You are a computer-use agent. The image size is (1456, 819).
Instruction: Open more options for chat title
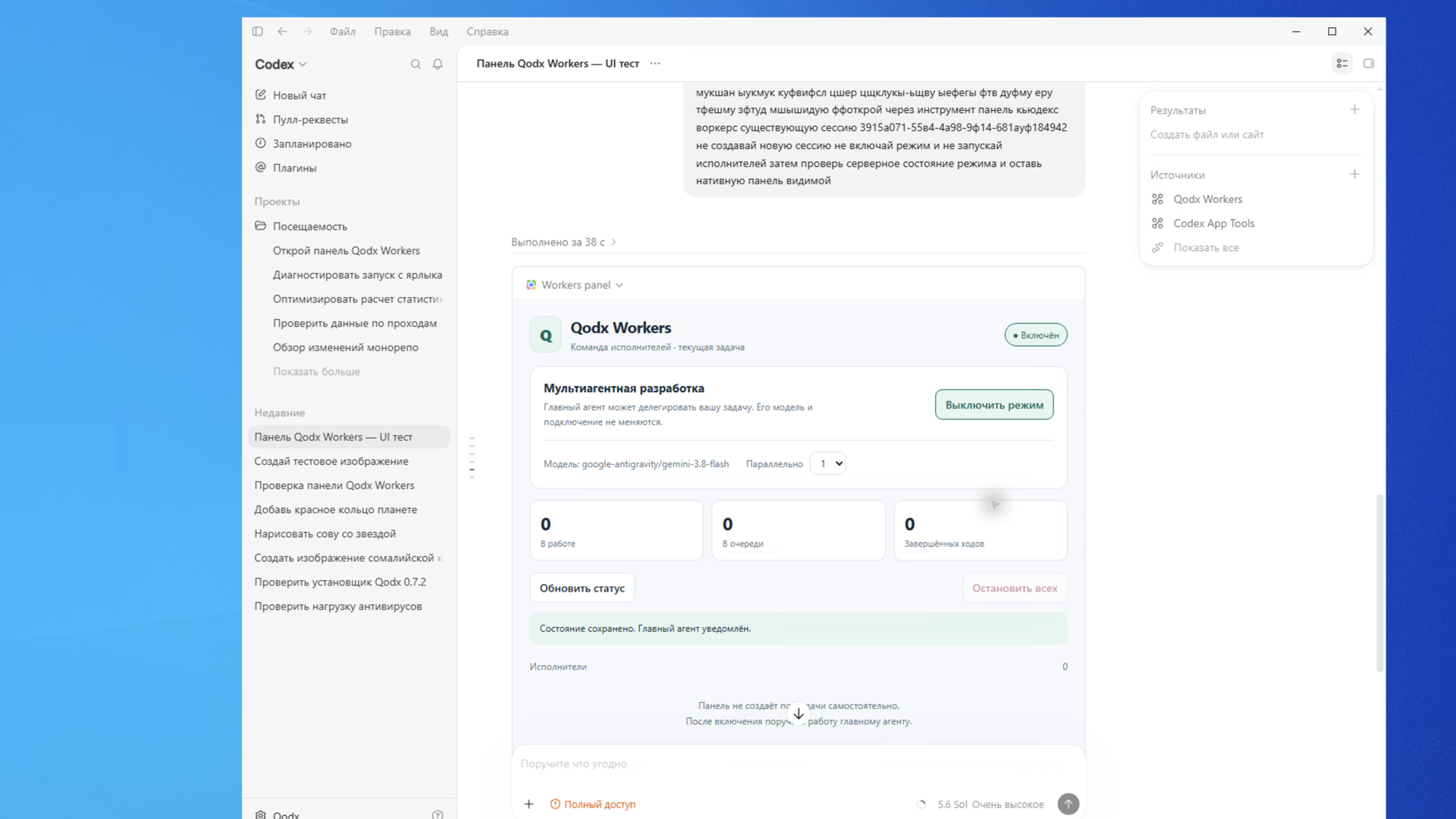[655, 64]
